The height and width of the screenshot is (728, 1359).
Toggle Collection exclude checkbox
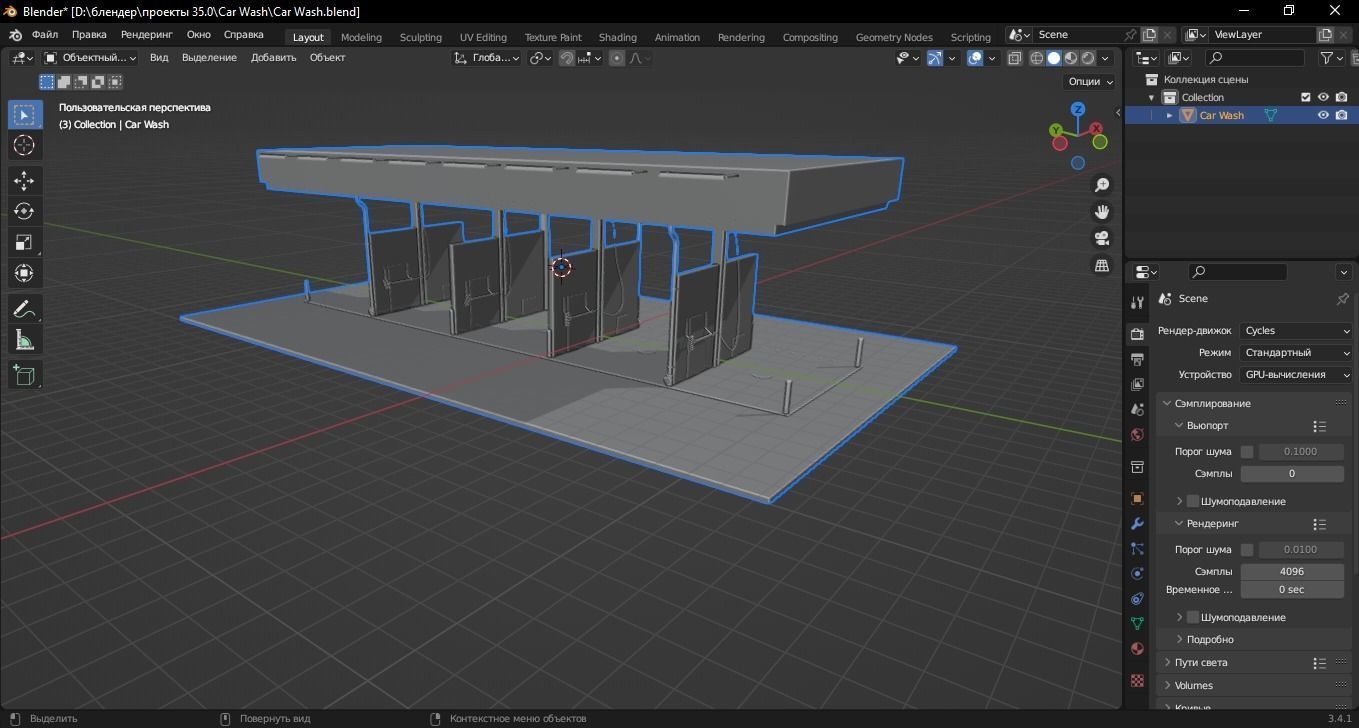pos(1305,97)
